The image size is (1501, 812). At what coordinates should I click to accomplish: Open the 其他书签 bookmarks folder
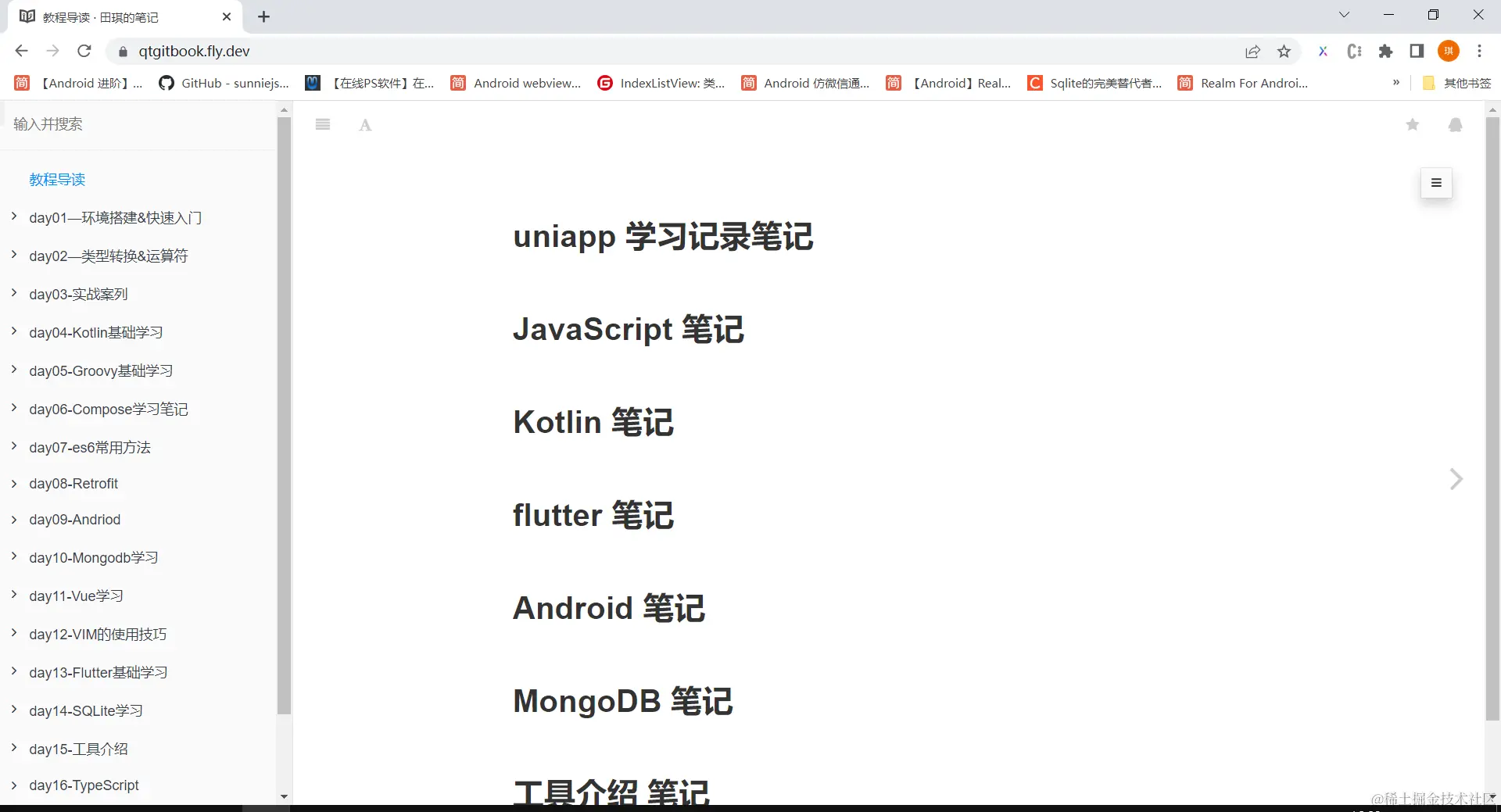point(1457,83)
